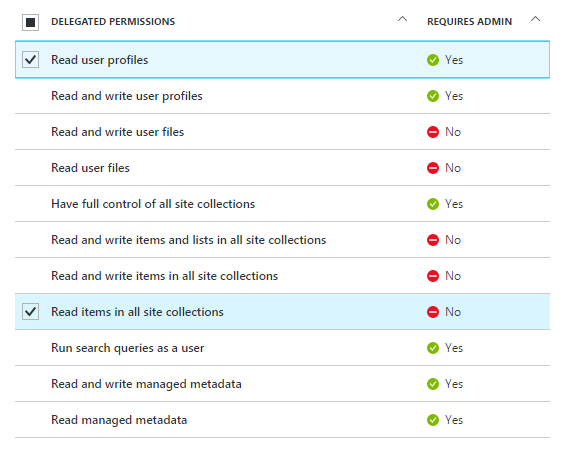Select Read and write items in all site collections

282,276
